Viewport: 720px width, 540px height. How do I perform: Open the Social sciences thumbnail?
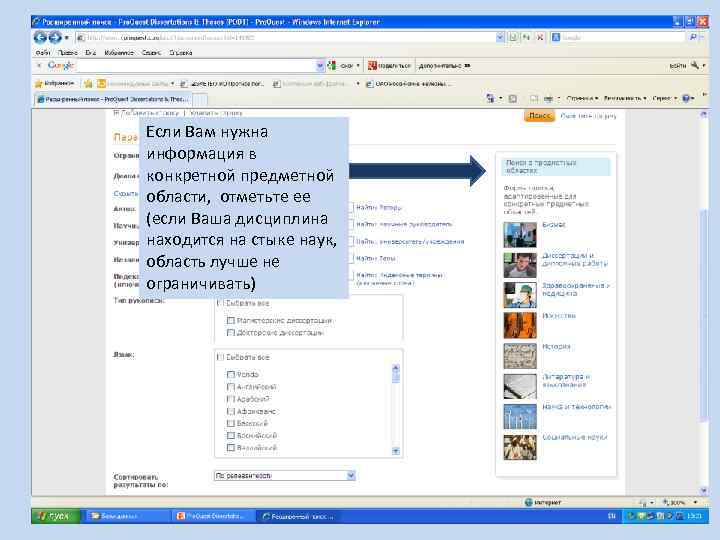click(x=520, y=447)
